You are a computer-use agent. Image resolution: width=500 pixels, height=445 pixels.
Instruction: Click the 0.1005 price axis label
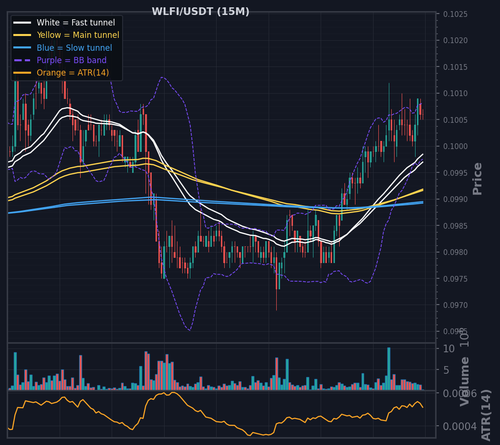pos(455,120)
